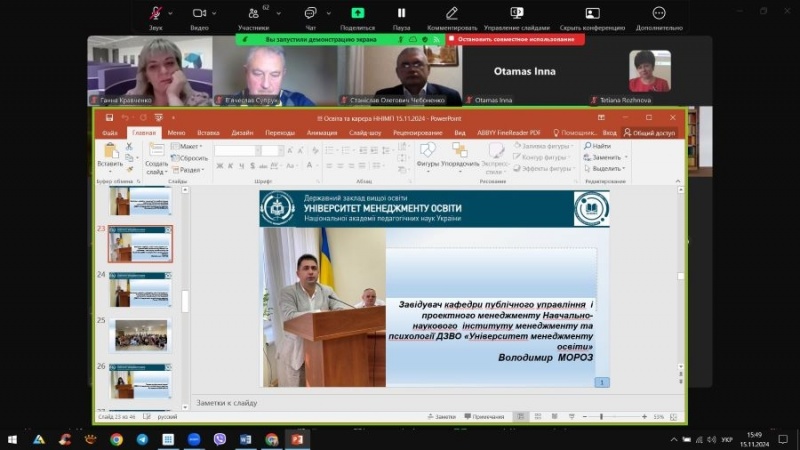Switch to the Вставка ribbon tab
The width and height of the screenshot is (800, 450).
point(208,132)
